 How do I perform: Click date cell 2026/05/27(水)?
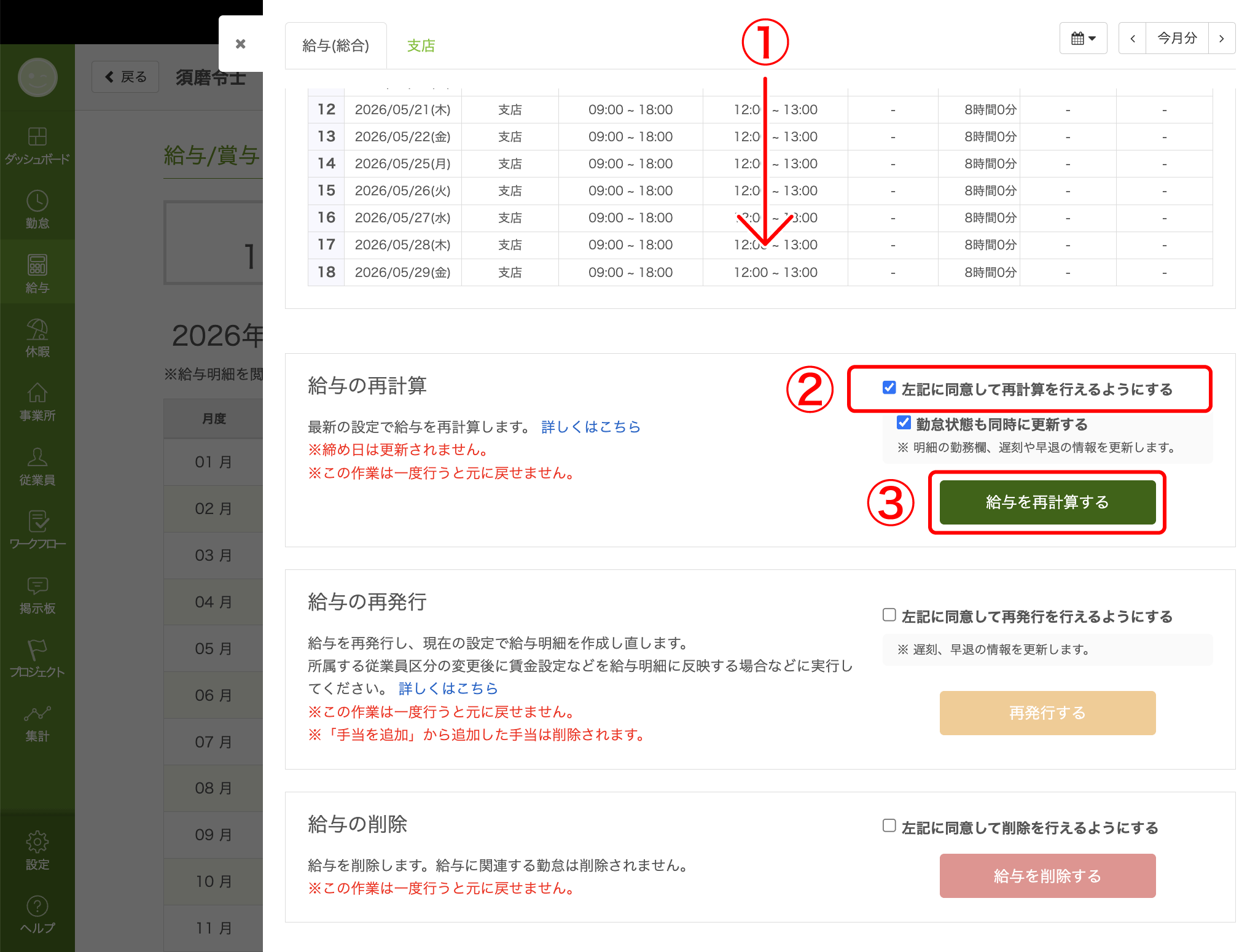coord(403,218)
